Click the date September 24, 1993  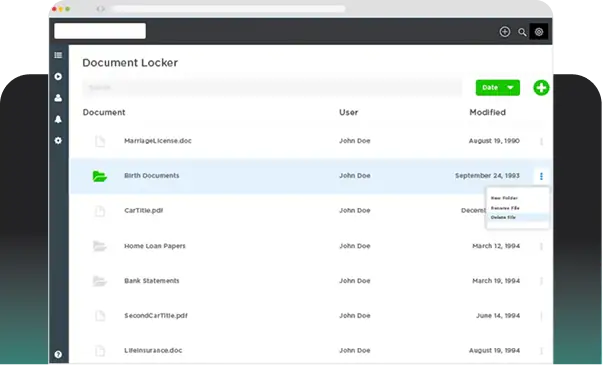[x=487, y=176]
